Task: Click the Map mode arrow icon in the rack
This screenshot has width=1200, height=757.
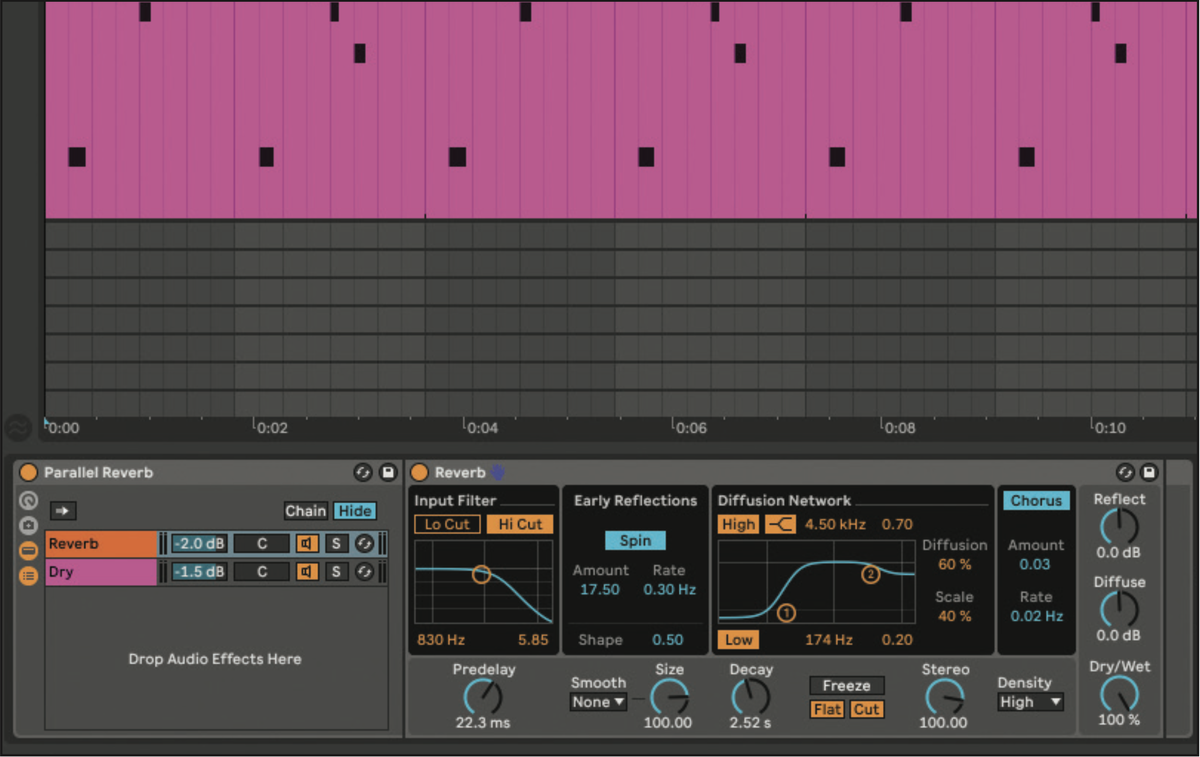Action: click(62, 511)
